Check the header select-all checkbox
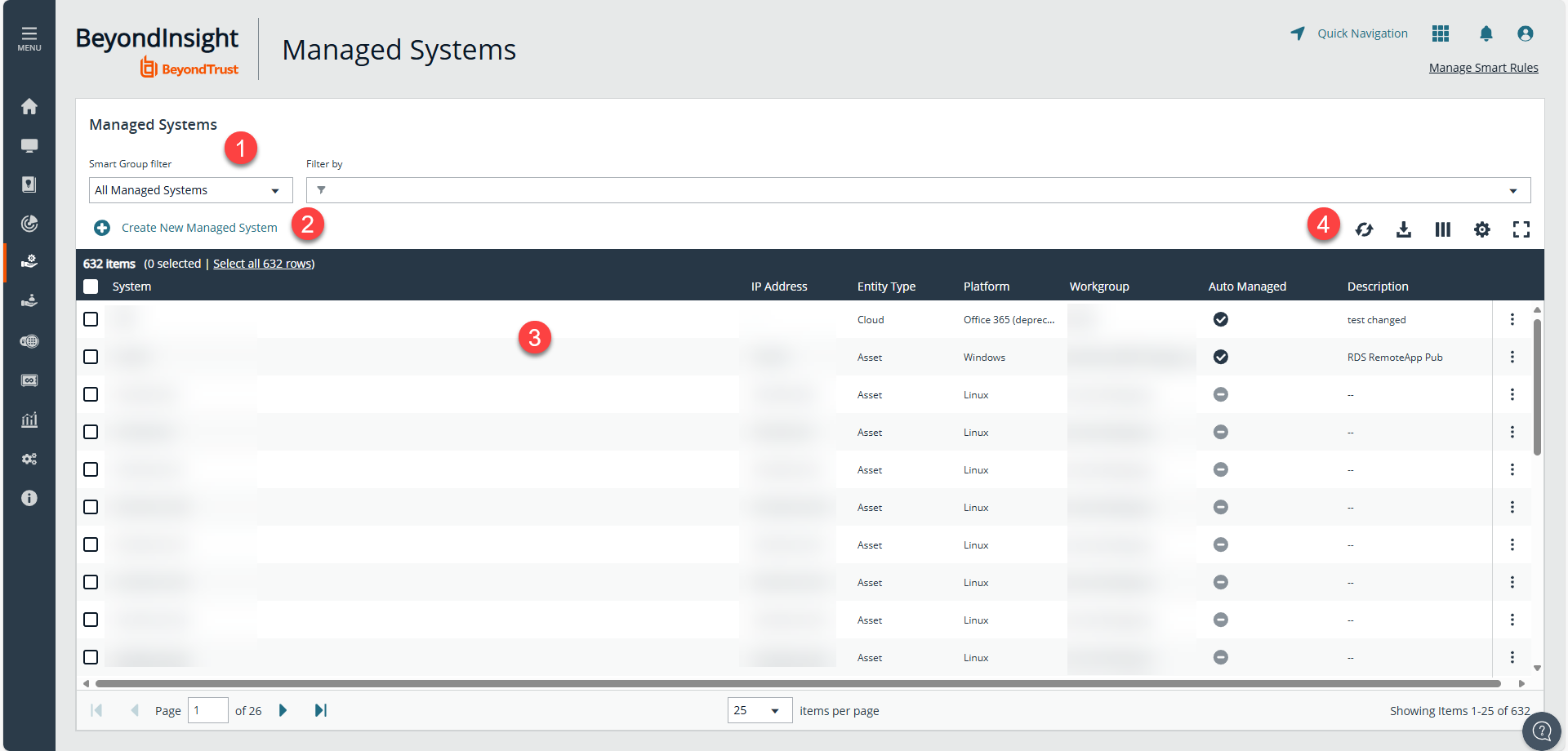The image size is (1568, 751). pyautogui.click(x=91, y=287)
